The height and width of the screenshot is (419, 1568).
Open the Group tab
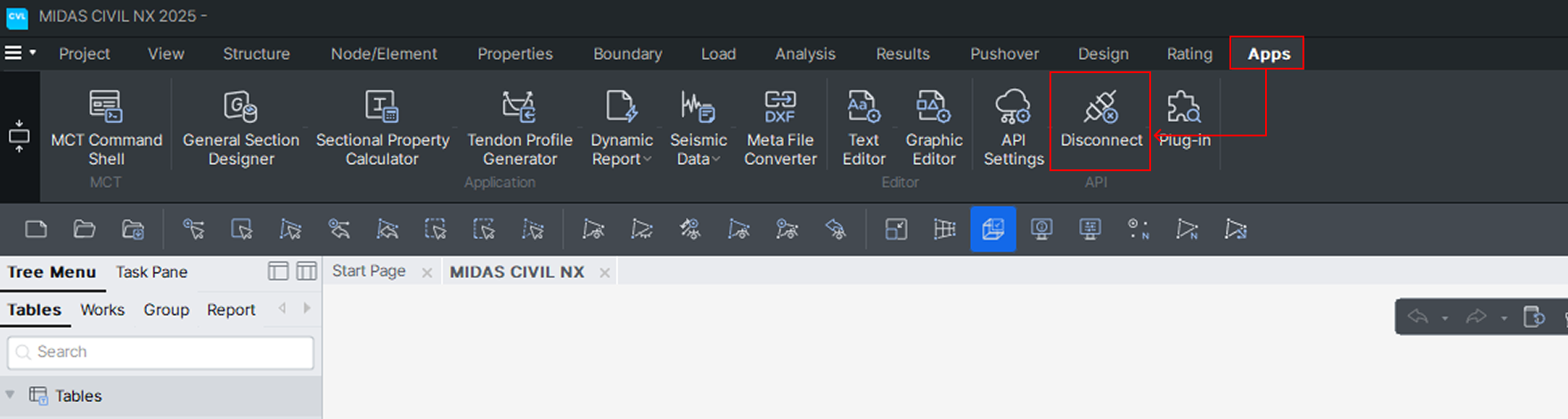tap(167, 309)
